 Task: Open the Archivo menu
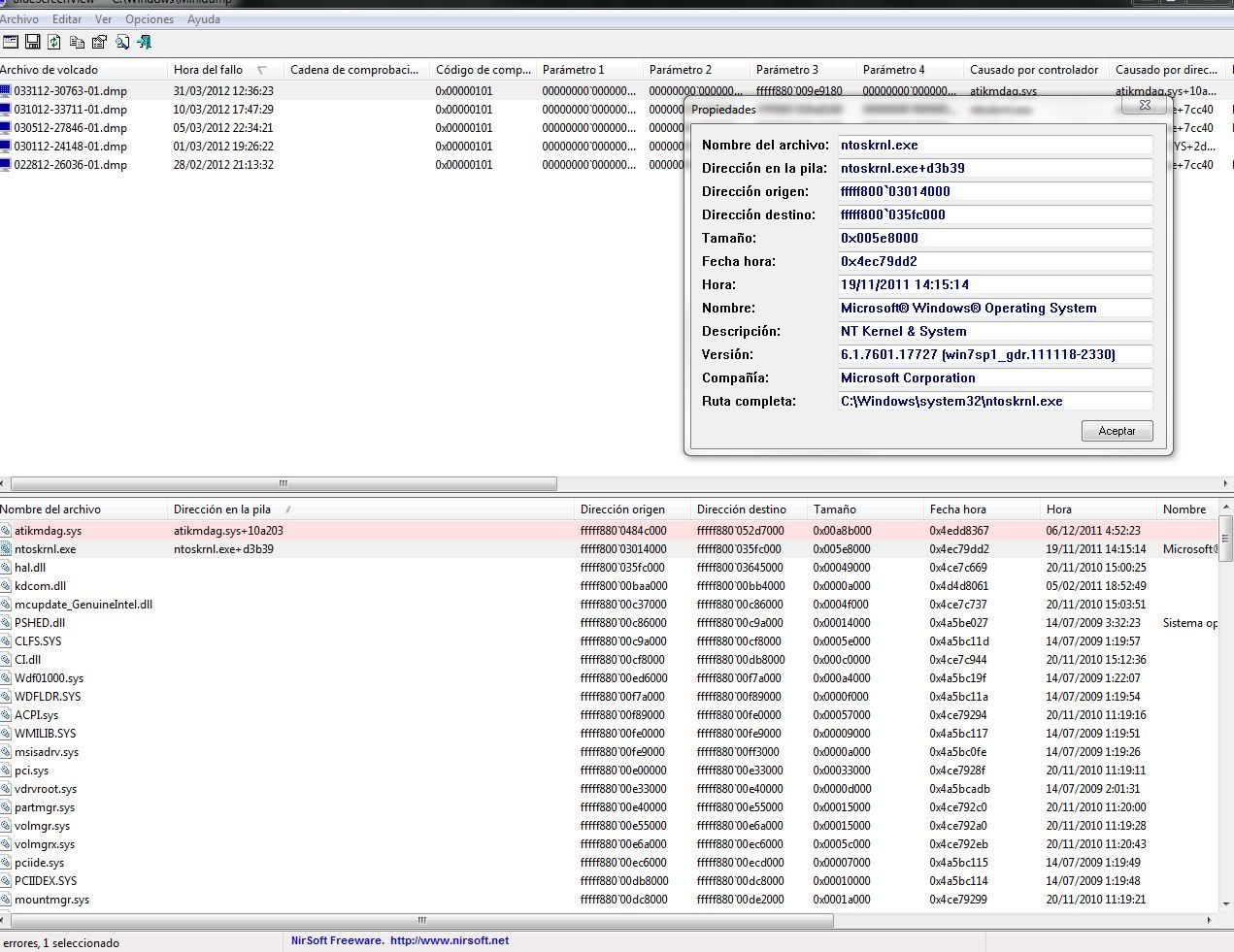point(19,19)
